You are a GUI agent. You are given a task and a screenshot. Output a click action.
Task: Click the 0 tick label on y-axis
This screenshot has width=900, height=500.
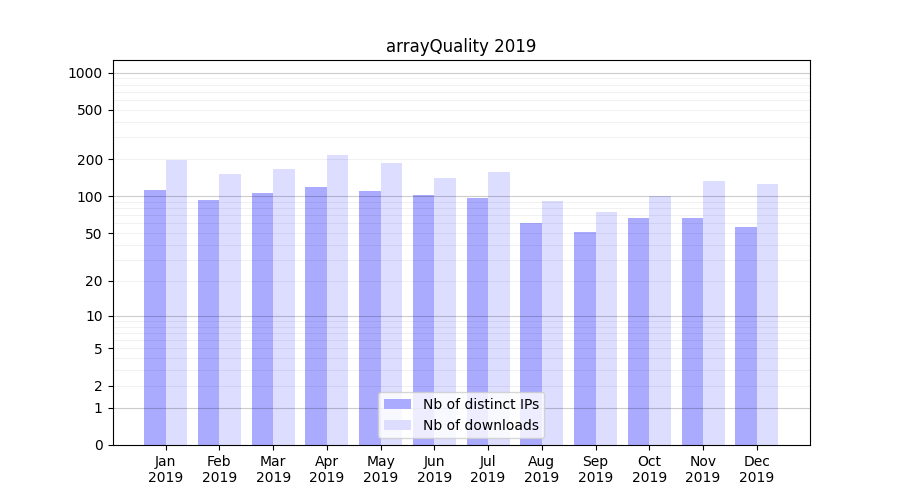(98, 445)
